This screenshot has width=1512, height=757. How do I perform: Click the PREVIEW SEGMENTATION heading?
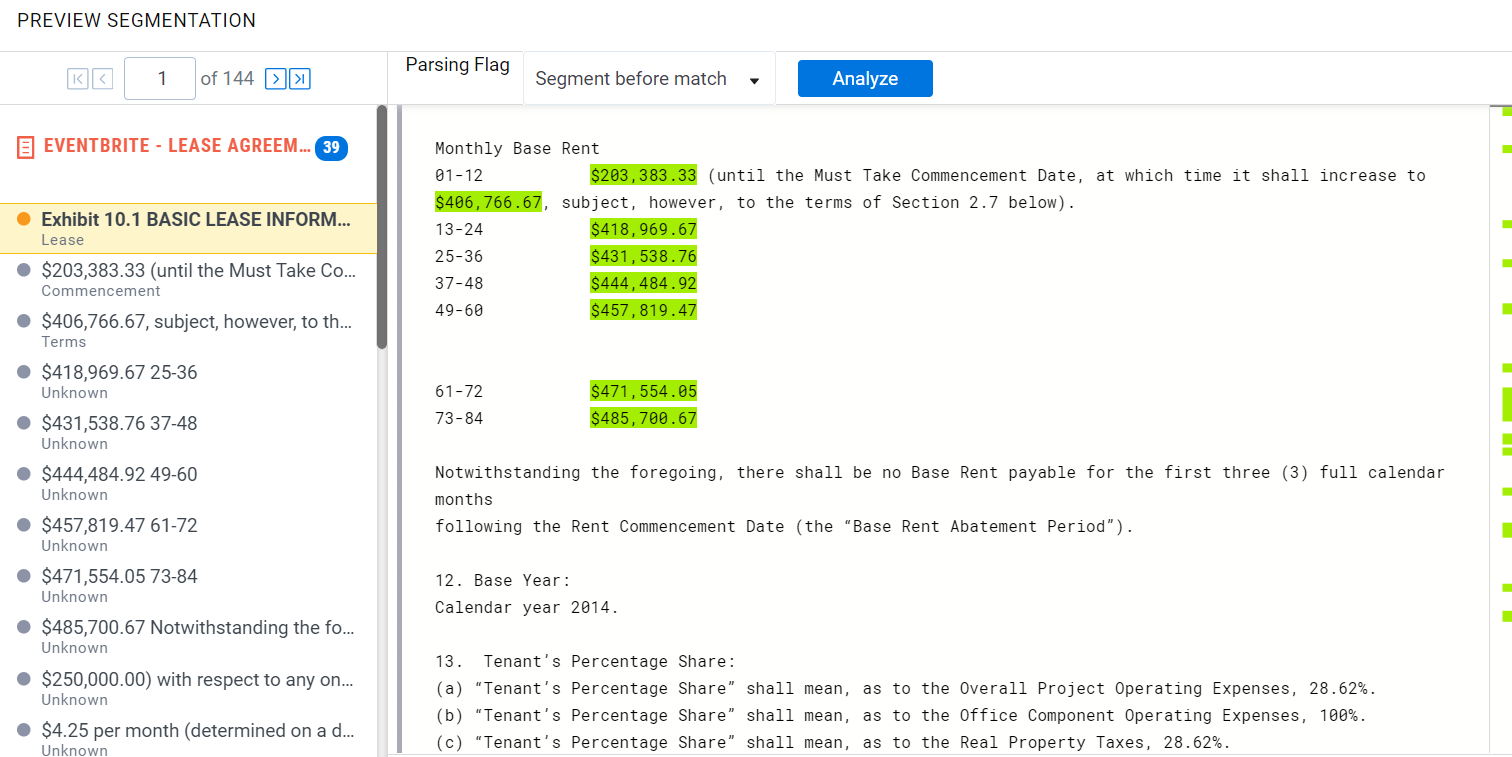136,20
